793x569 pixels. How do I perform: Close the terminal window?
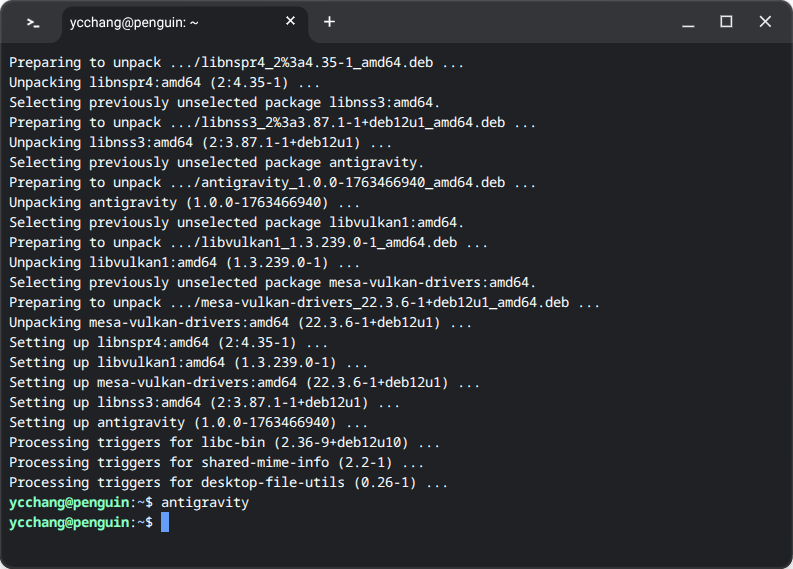point(765,22)
